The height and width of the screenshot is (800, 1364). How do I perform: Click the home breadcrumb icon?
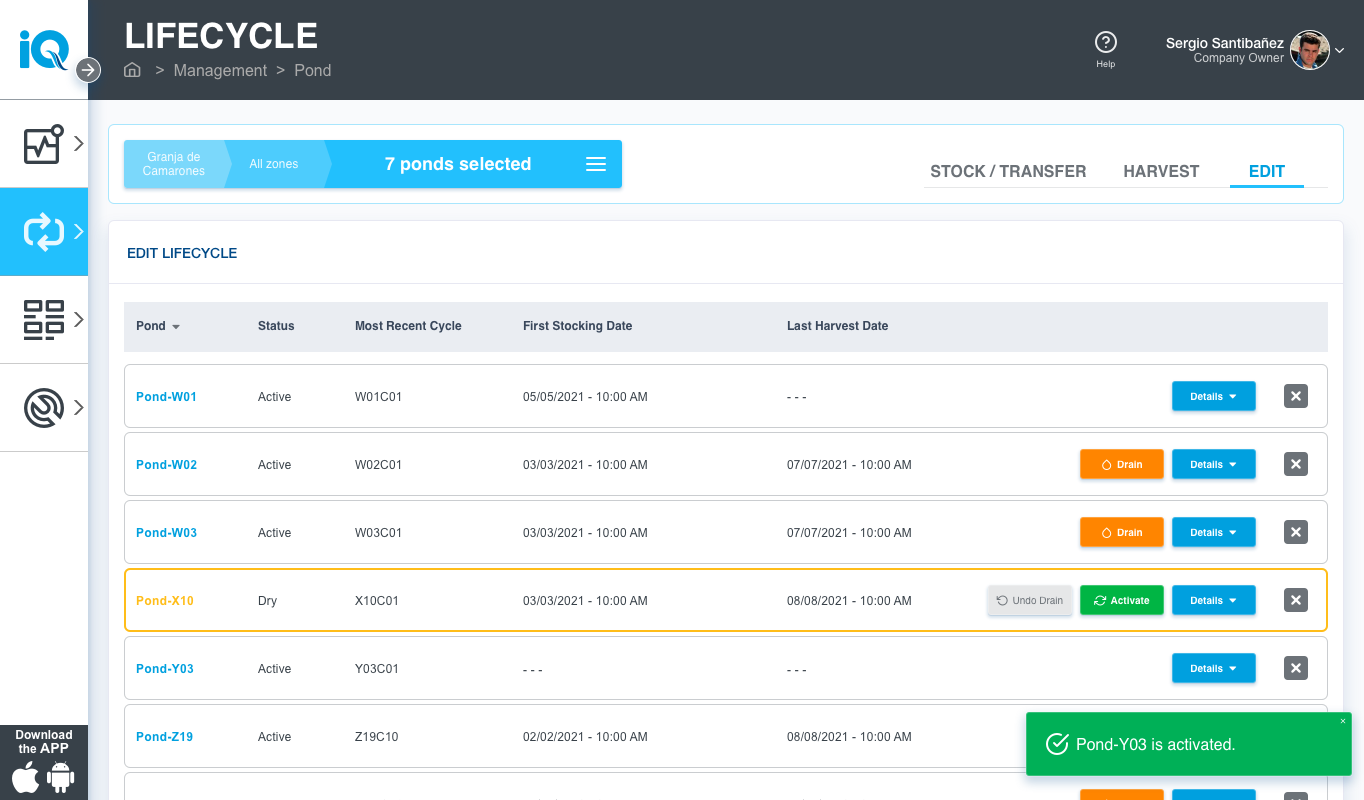(x=132, y=70)
